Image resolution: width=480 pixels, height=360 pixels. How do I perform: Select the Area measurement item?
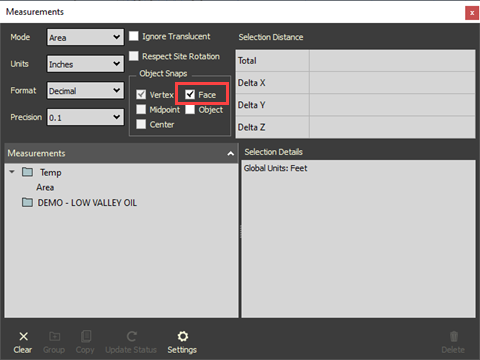coord(45,187)
